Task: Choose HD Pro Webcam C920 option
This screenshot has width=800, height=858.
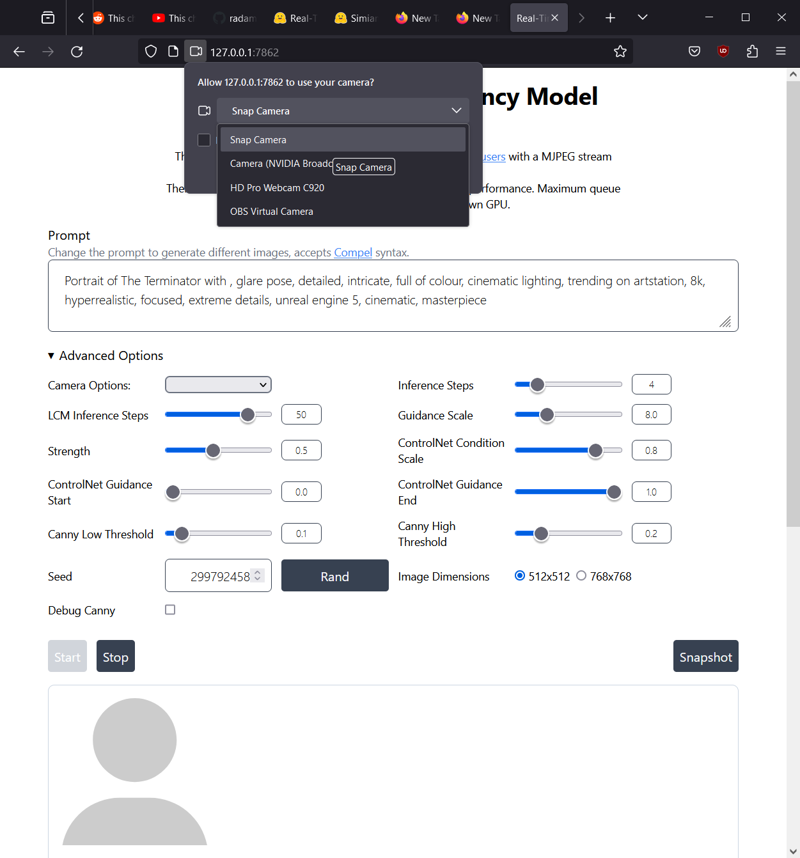Action: point(343,188)
